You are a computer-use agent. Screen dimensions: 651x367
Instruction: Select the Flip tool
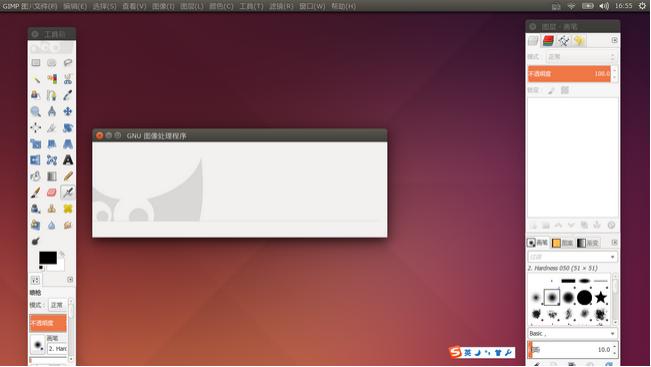pos(36,160)
